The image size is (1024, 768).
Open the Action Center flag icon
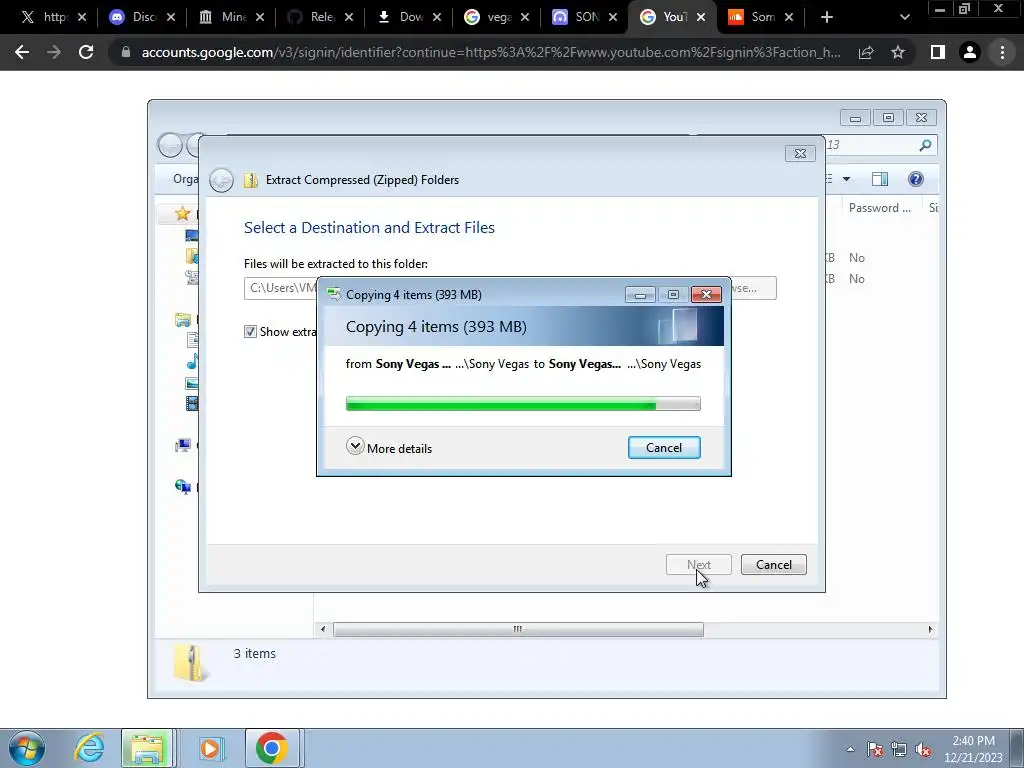(x=875, y=749)
